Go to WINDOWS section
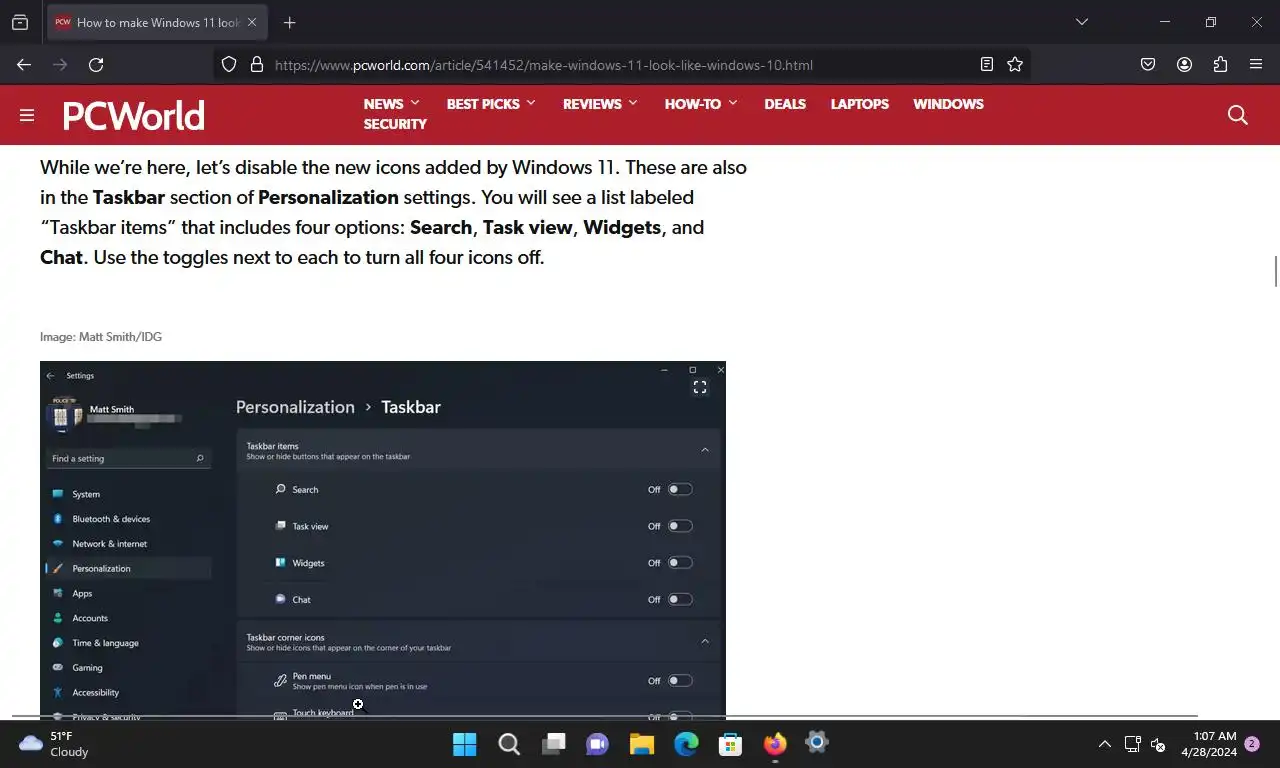The height and width of the screenshot is (768, 1280). pos(948,104)
